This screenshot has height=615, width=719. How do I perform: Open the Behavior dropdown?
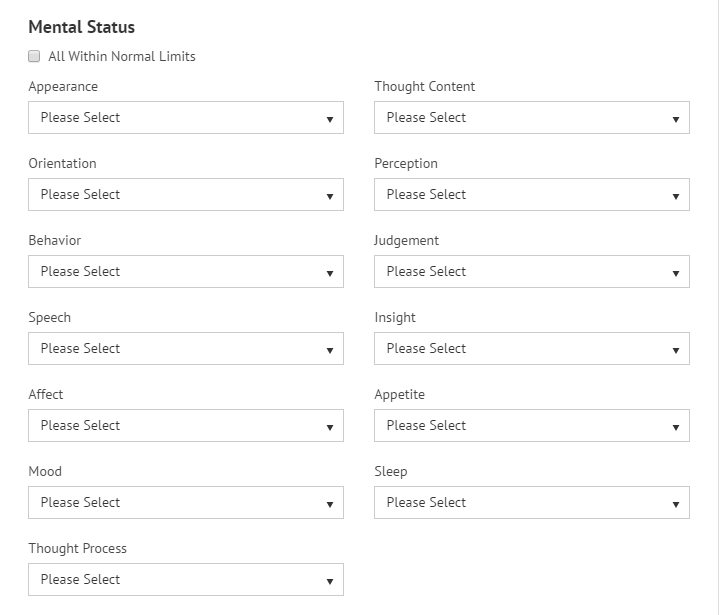pyautogui.click(x=186, y=272)
